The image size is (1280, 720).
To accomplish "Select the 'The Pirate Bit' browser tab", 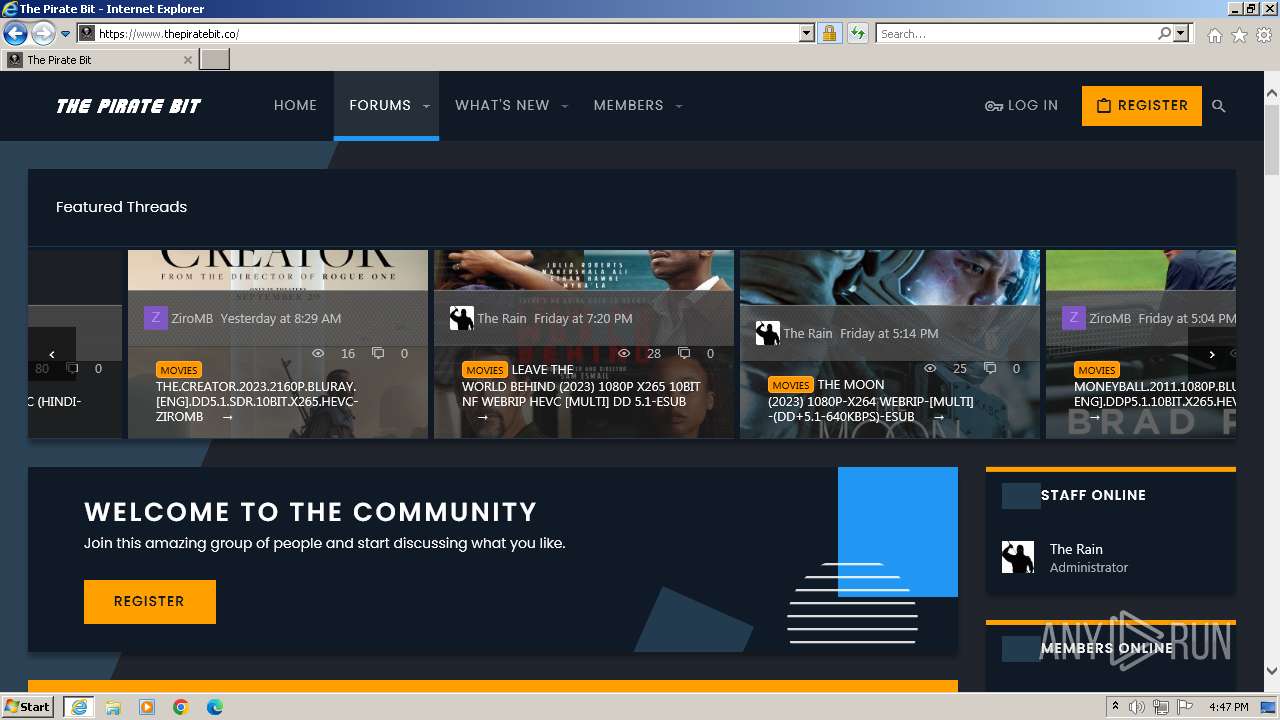I will 100,59.
